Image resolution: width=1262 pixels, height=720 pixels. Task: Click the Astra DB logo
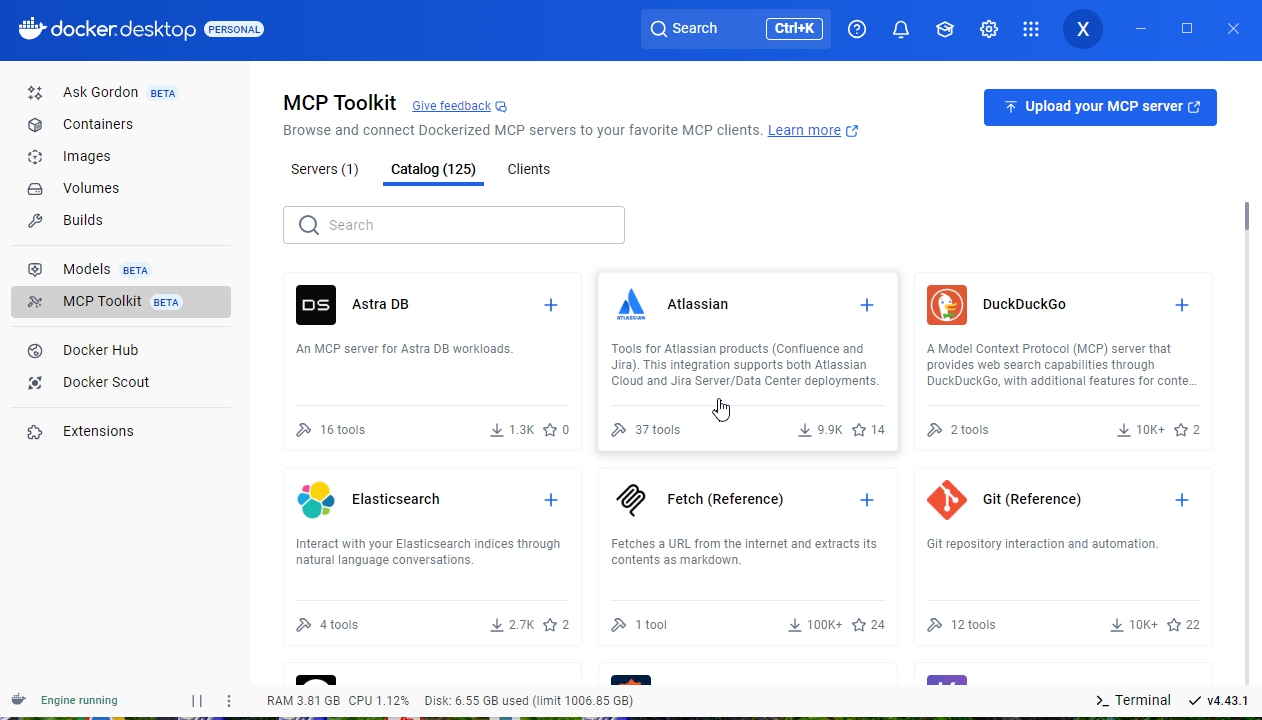(x=316, y=305)
